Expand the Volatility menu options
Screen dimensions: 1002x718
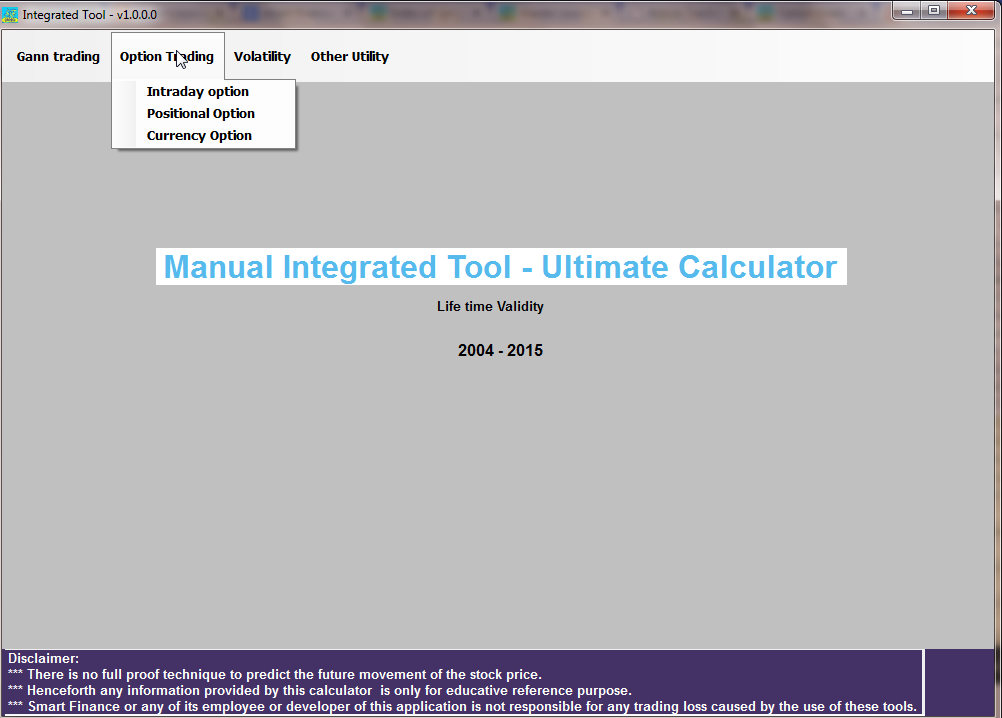262,56
